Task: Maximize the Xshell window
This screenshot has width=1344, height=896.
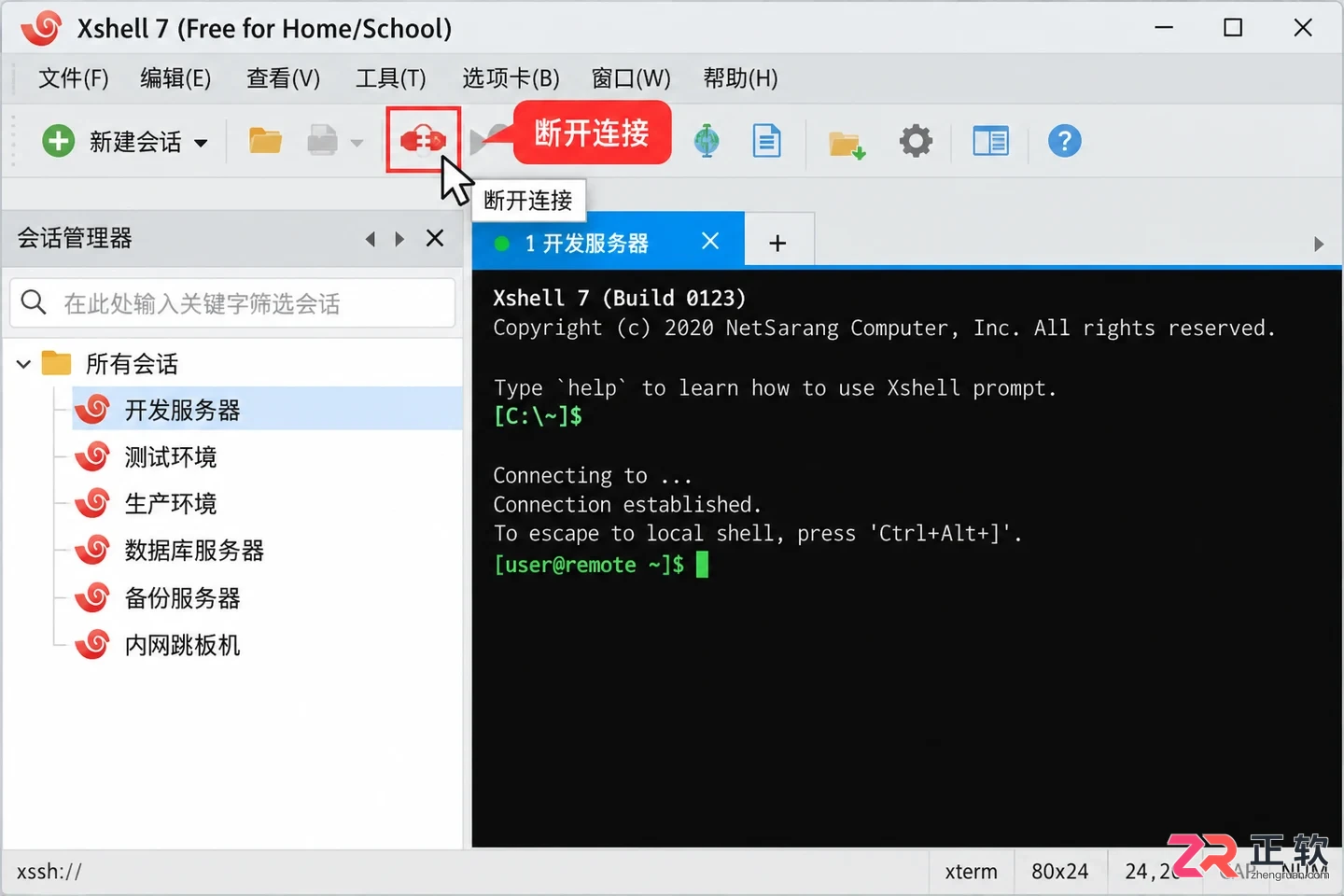Action: (1233, 28)
